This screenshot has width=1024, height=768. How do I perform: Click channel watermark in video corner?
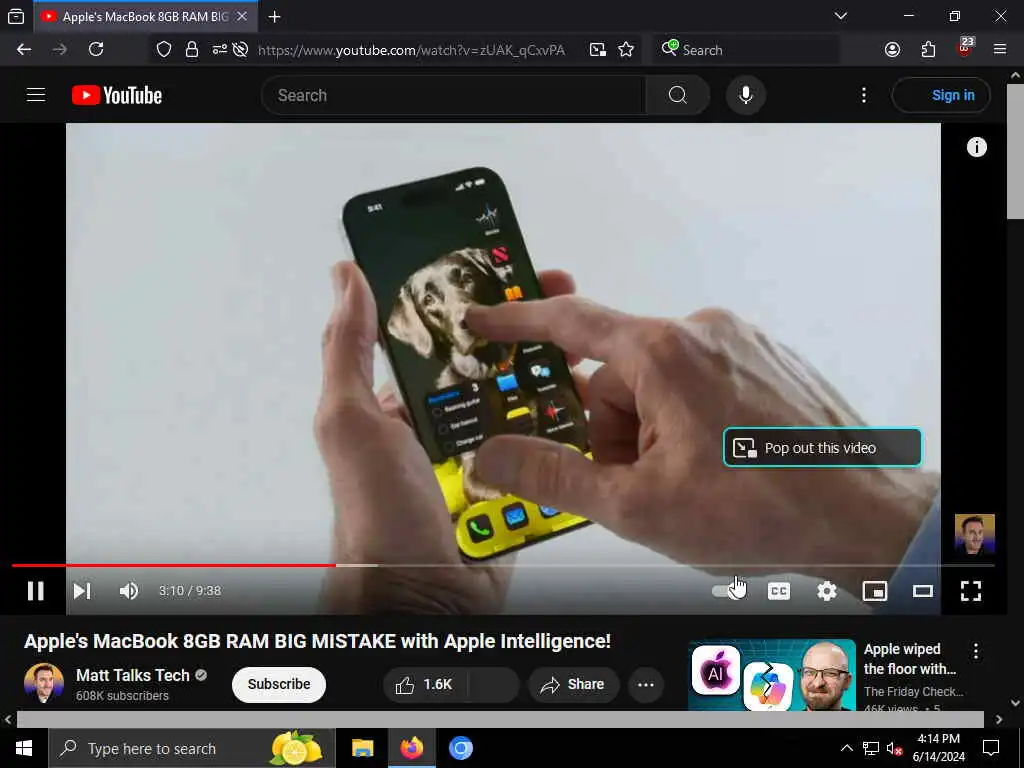coord(974,534)
